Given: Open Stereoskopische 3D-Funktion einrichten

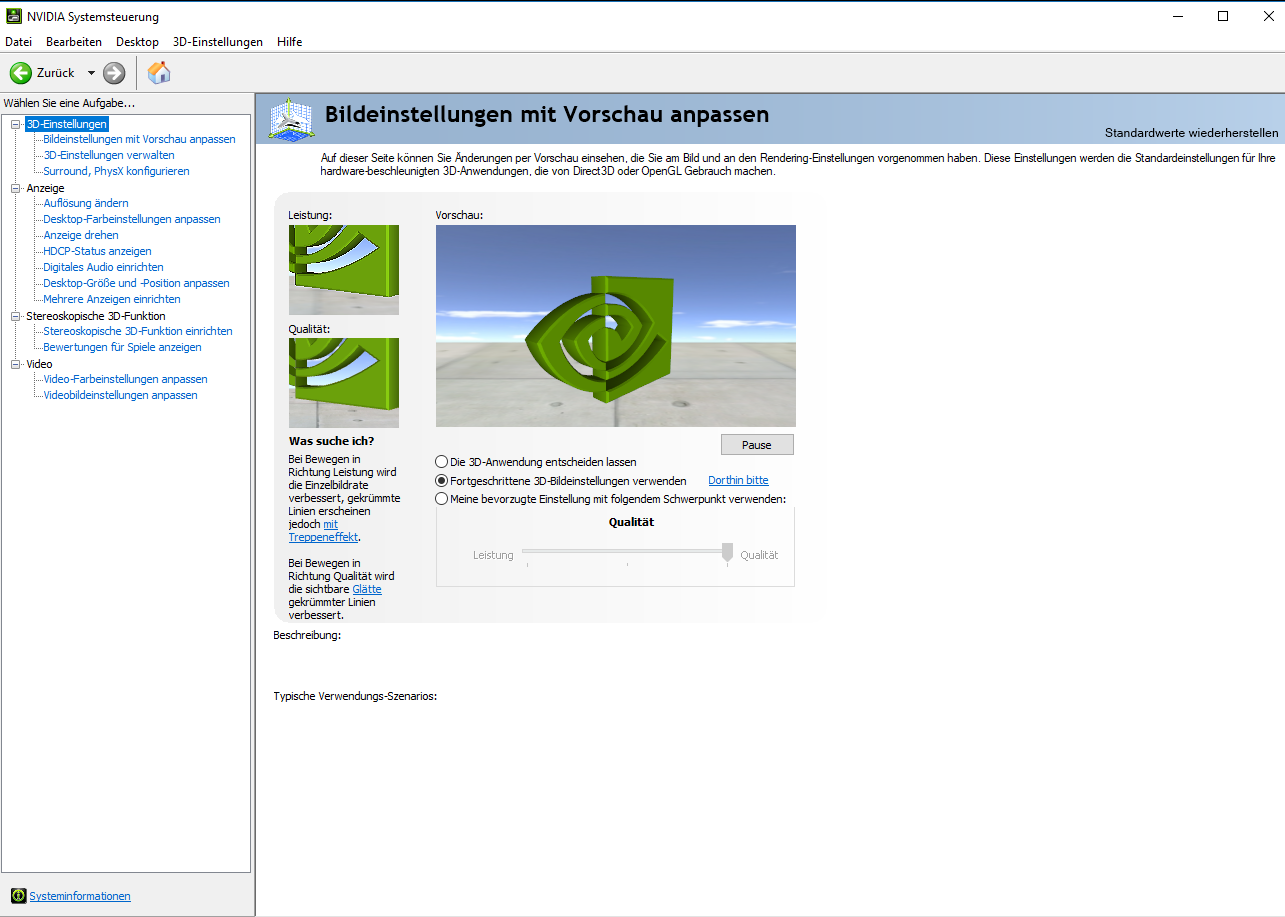Looking at the screenshot, I should tap(138, 331).
